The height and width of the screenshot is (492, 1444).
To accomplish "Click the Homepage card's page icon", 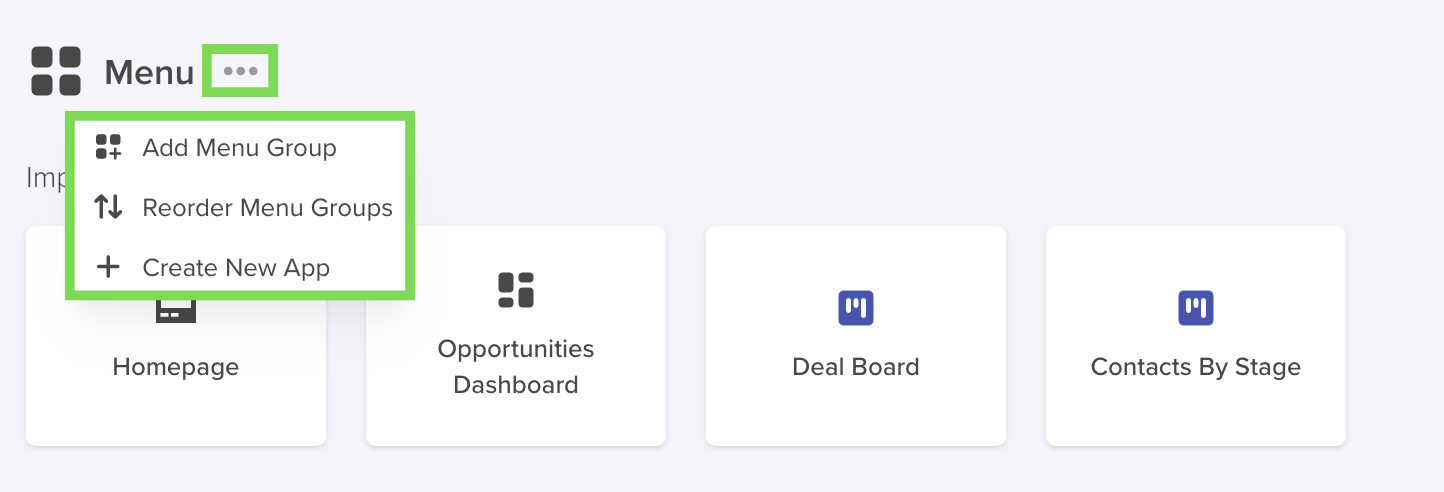I will 176,309.
